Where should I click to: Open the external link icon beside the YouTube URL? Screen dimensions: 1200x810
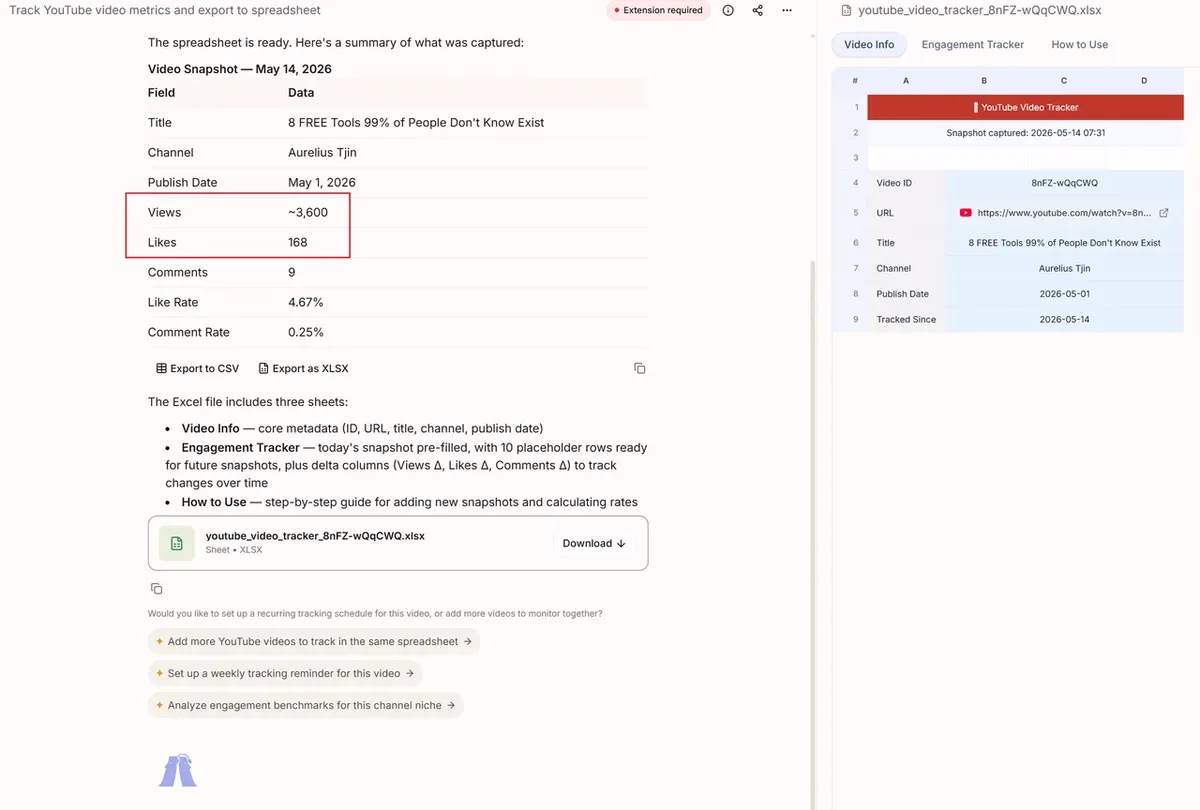pos(1163,213)
